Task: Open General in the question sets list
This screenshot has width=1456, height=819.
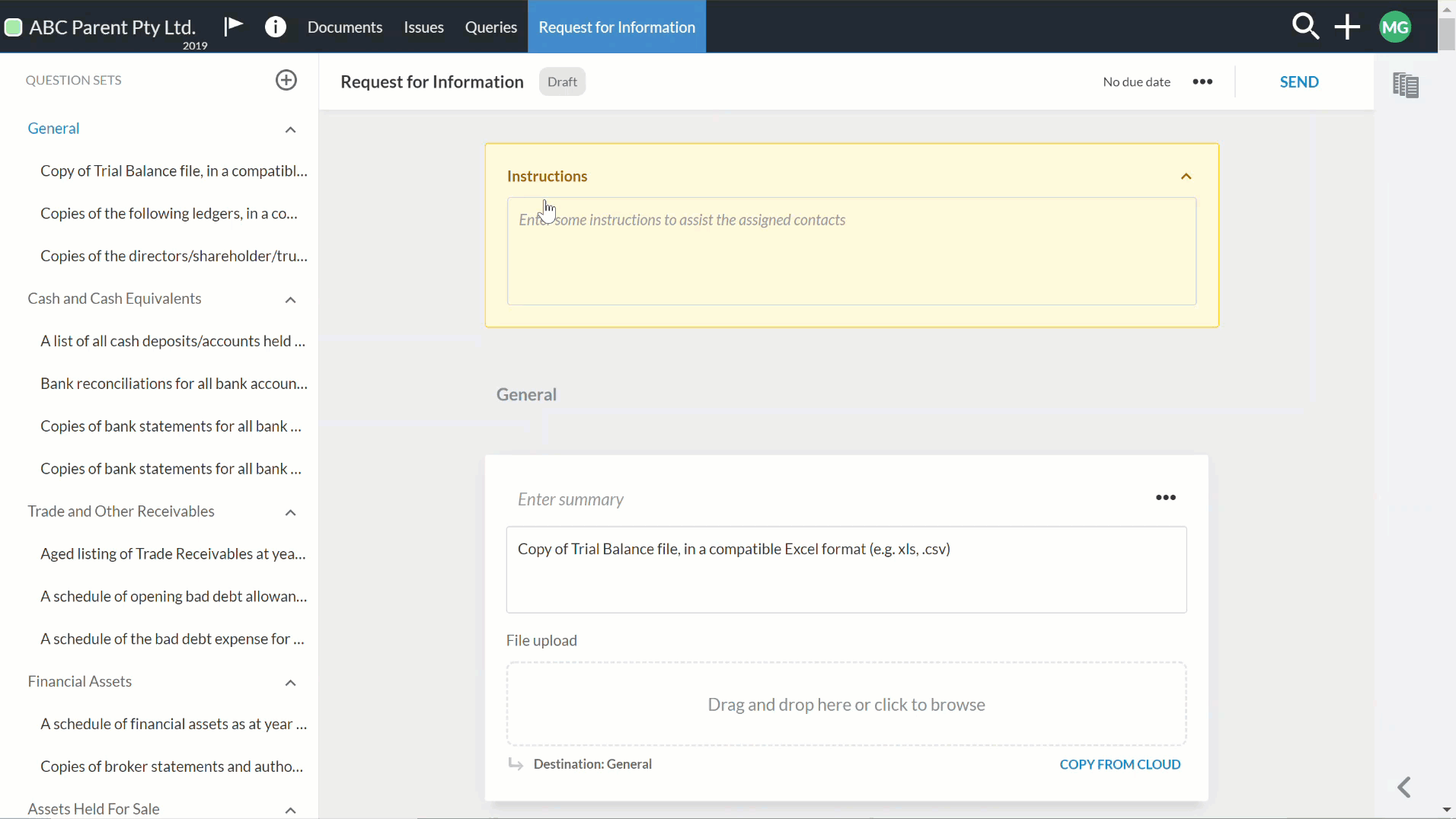Action: [x=53, y=129]
